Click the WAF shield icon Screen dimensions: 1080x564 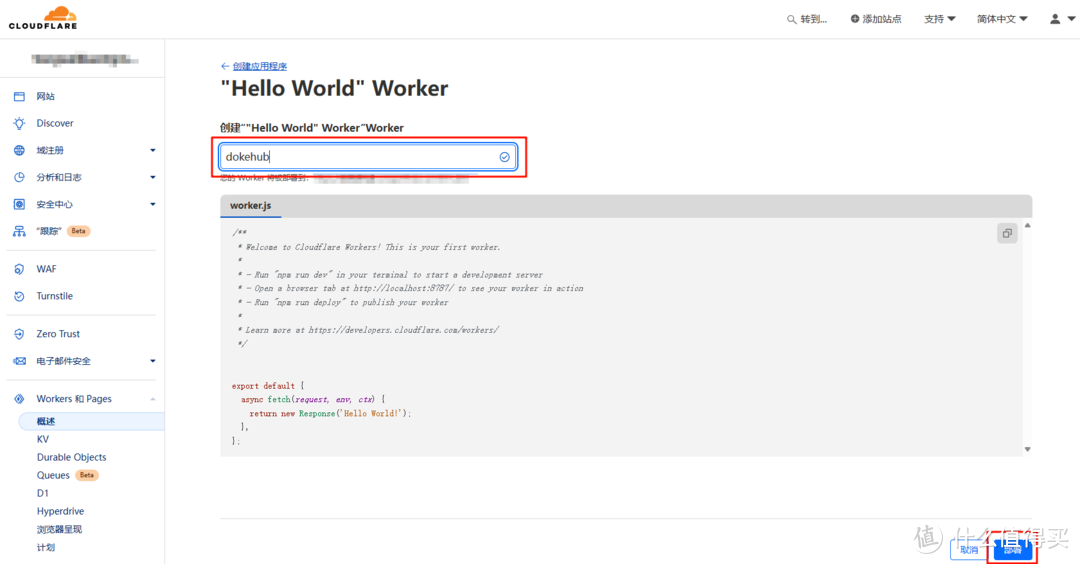click(x=19, y=269)
